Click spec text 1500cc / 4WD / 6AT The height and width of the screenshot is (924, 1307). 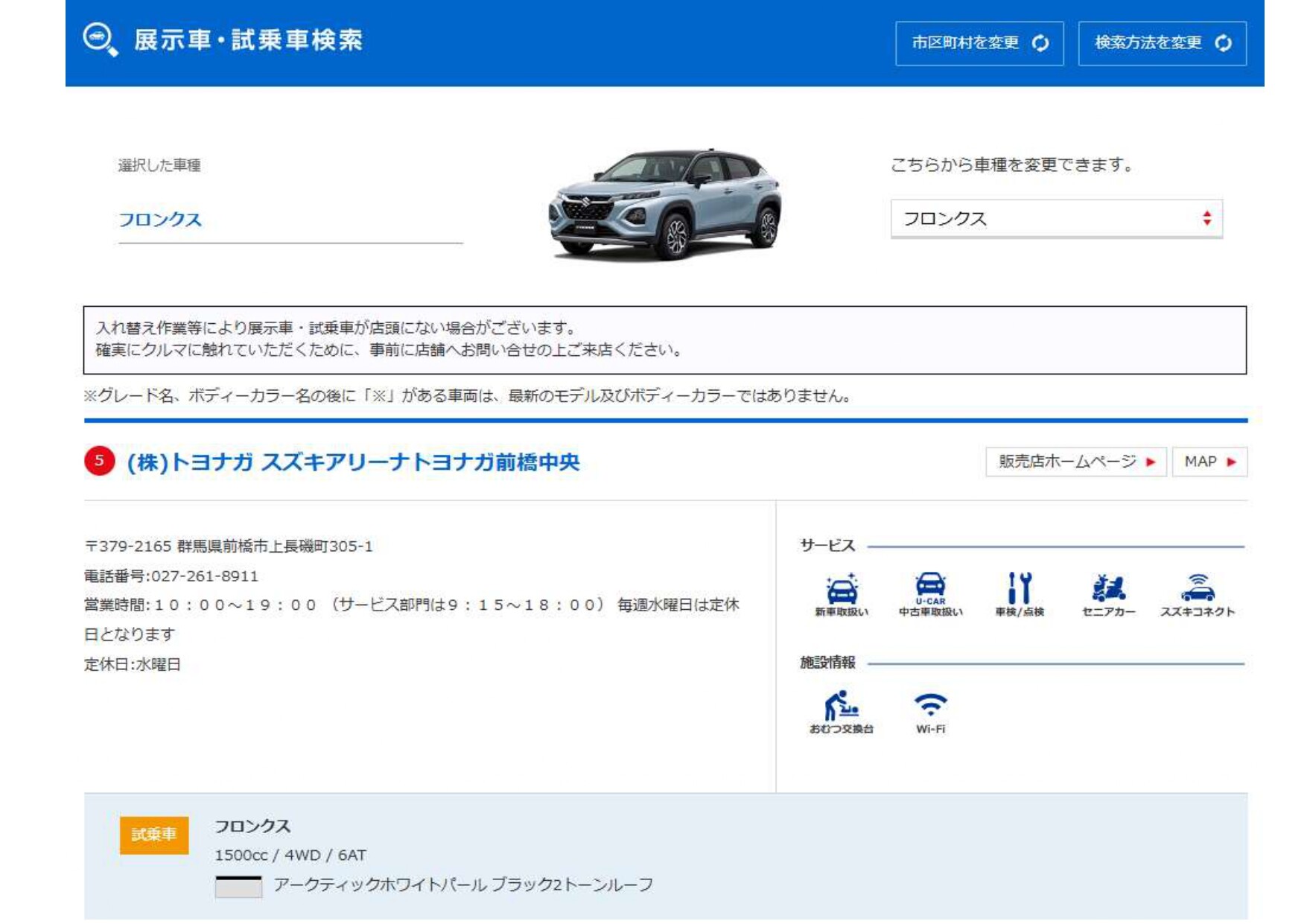click(x=290, y=856)
